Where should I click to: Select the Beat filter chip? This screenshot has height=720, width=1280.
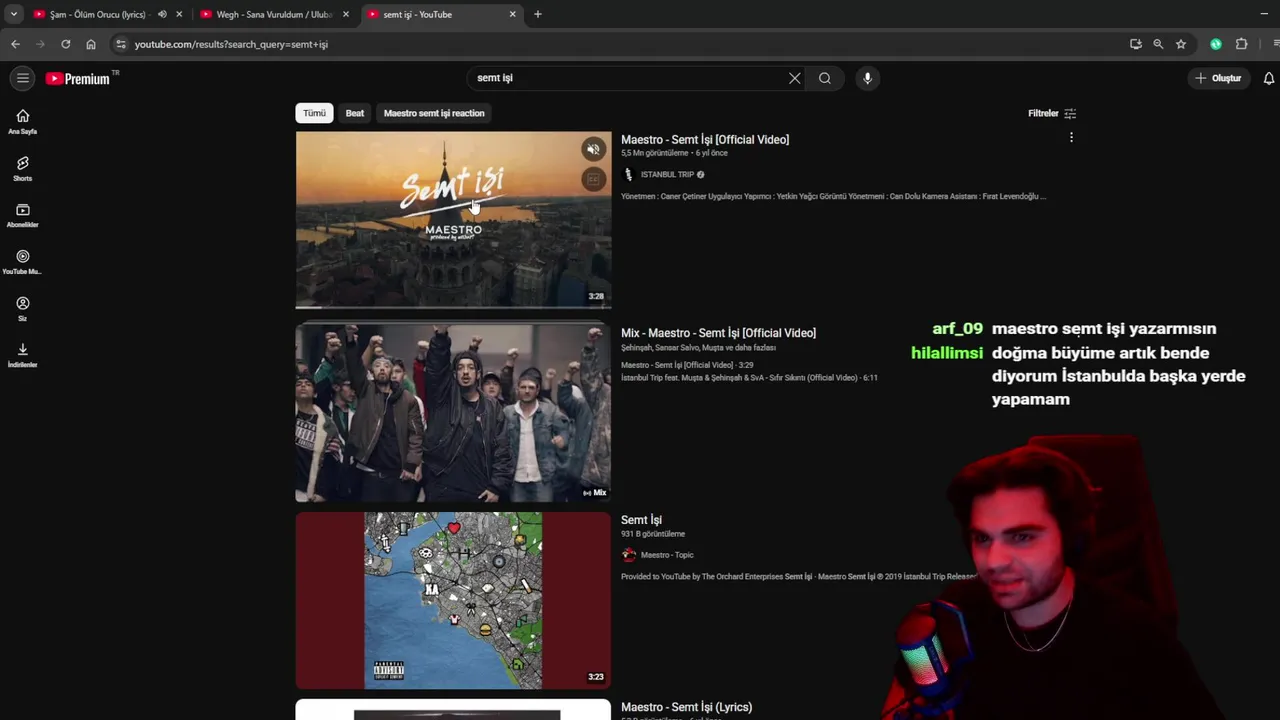pyautogui.click(x=355, y=113)
